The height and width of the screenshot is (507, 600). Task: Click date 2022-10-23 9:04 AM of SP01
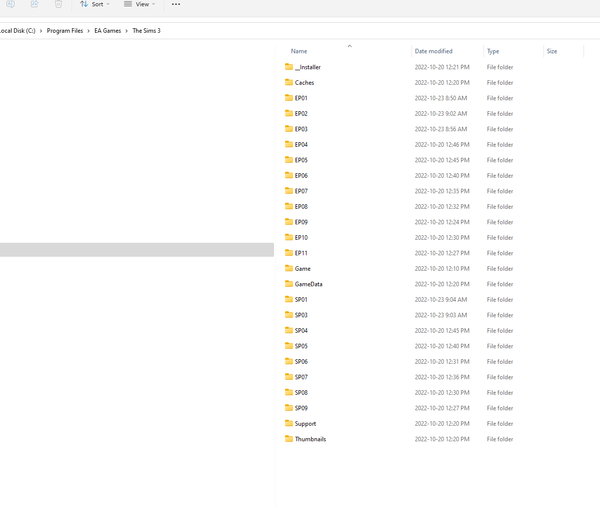441,300
